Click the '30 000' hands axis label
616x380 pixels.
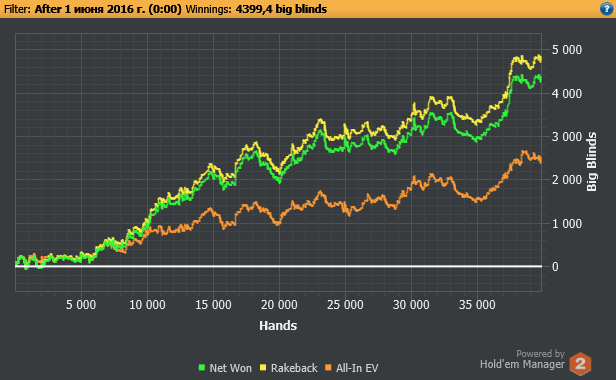[411, 305]
